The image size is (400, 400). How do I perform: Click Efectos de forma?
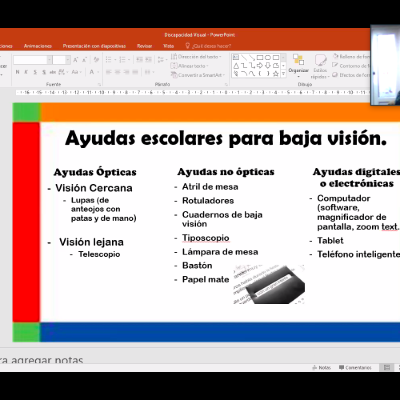point(351,75)
